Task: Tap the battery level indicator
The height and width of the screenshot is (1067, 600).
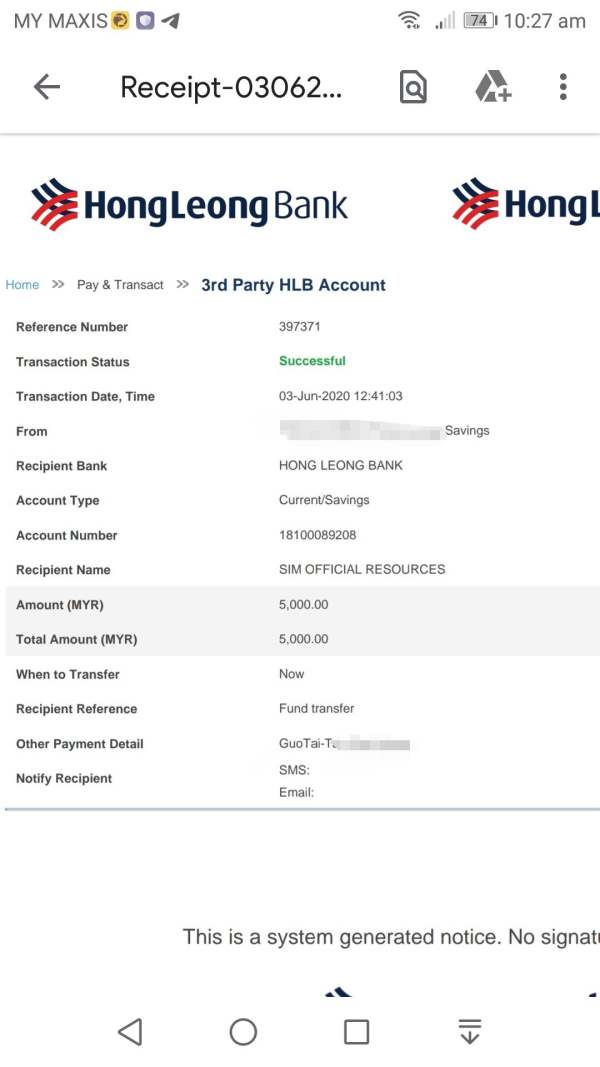Action: pos(480,20)
